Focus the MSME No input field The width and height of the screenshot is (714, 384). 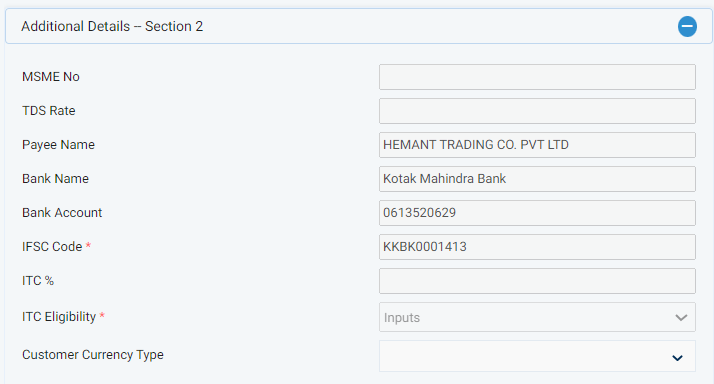coord(537,77)
